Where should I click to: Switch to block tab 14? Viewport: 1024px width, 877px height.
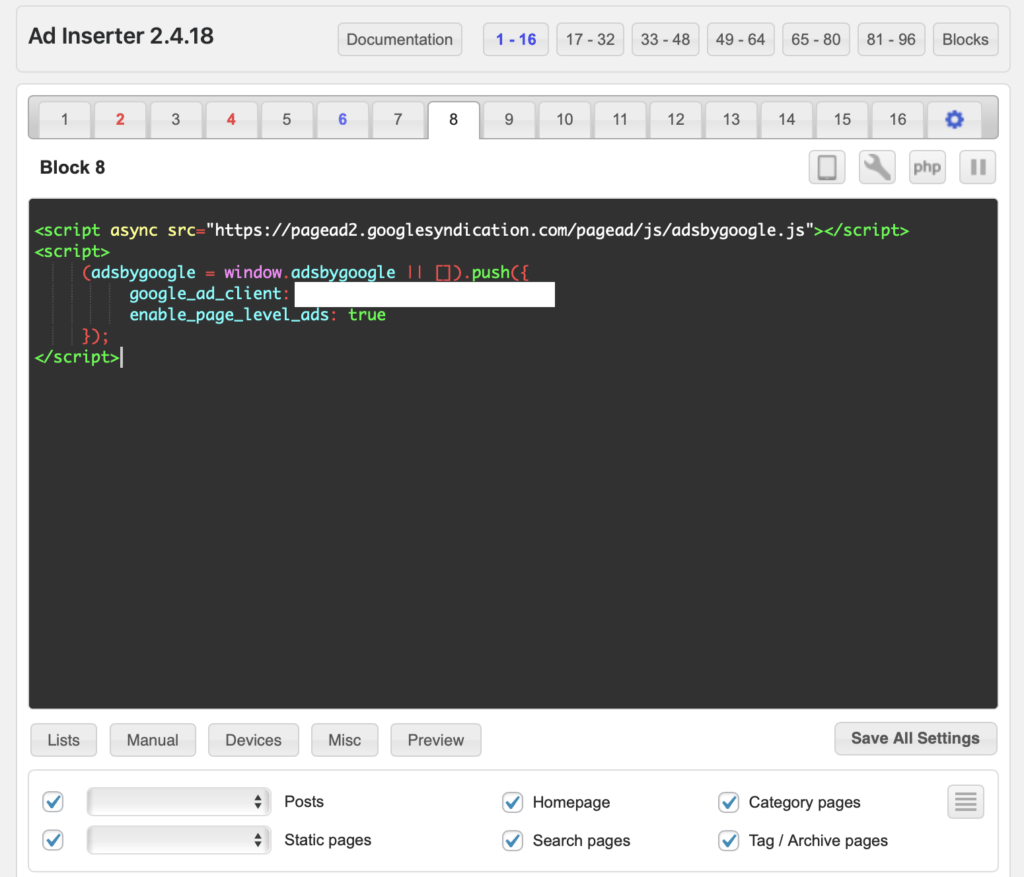coord(787,120)
